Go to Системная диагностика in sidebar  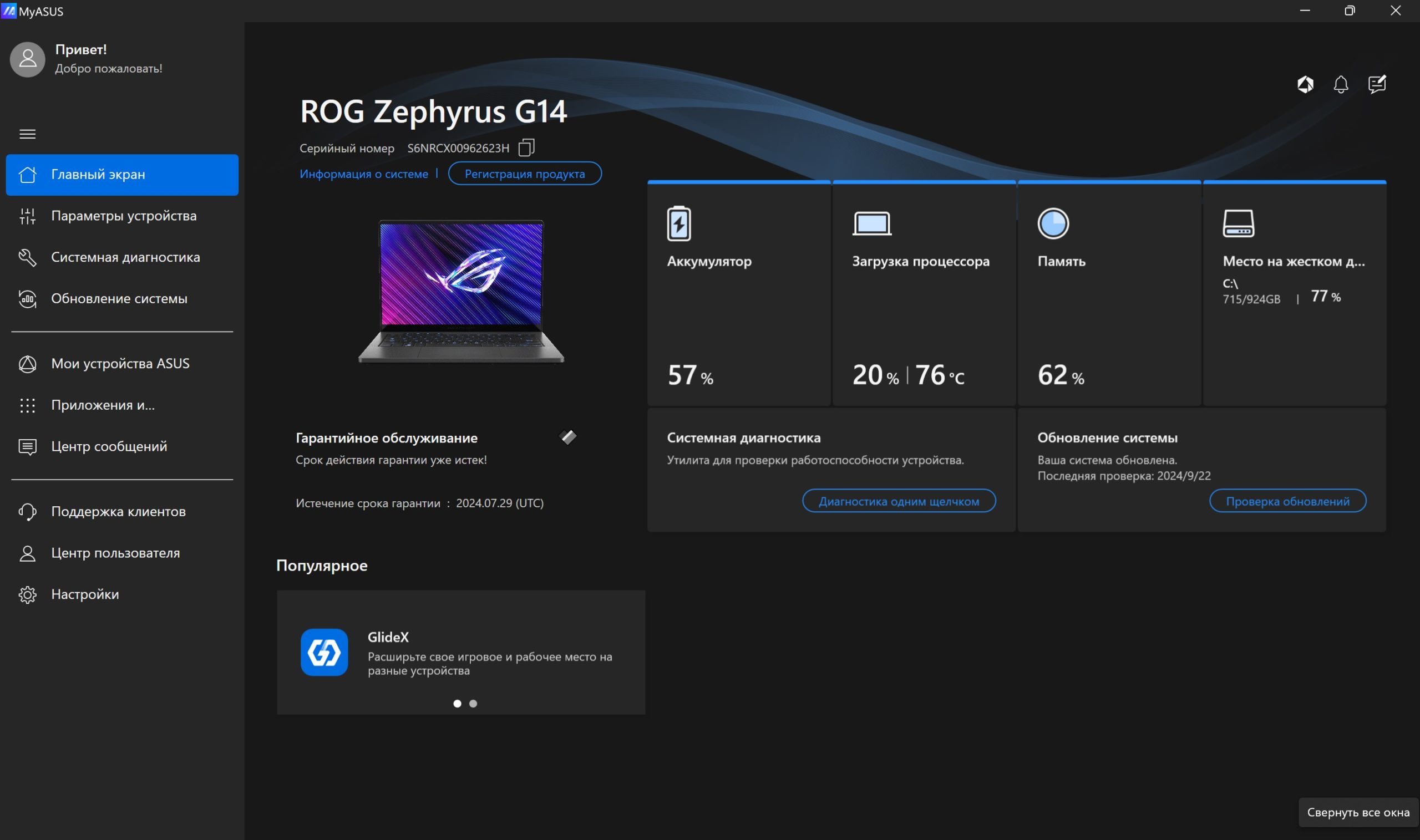point(122,257)
